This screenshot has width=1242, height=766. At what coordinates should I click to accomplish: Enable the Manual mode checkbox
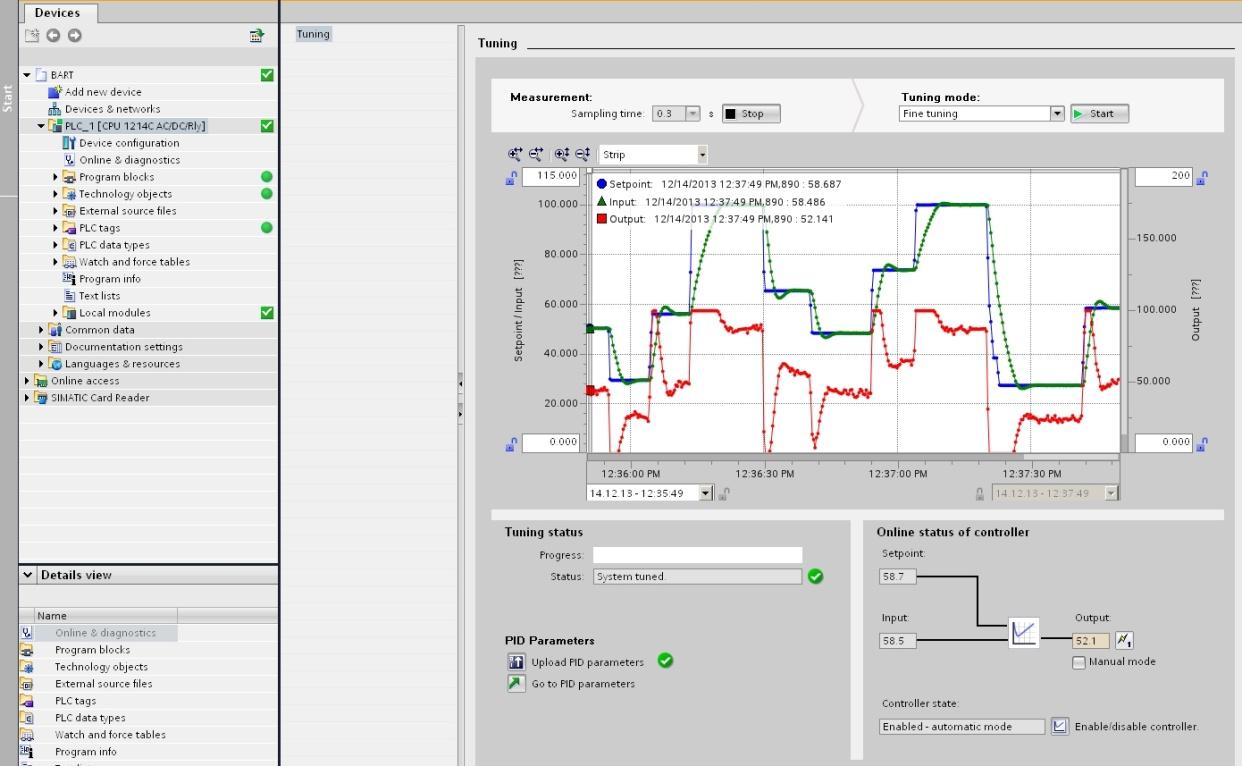tap(1079, 662)
